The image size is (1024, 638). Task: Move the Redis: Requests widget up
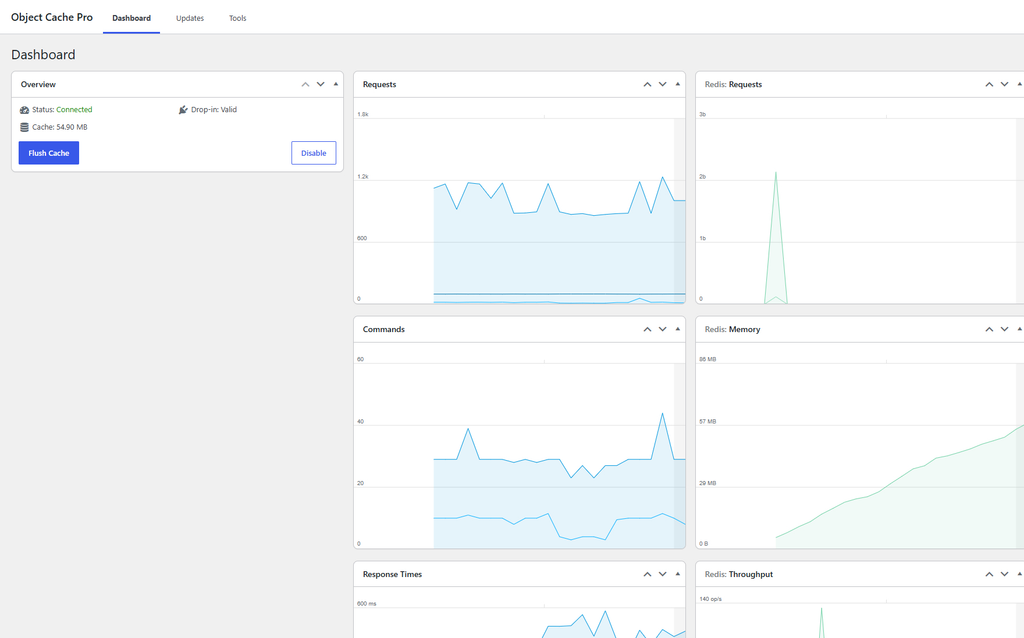(x=989, y=84)
